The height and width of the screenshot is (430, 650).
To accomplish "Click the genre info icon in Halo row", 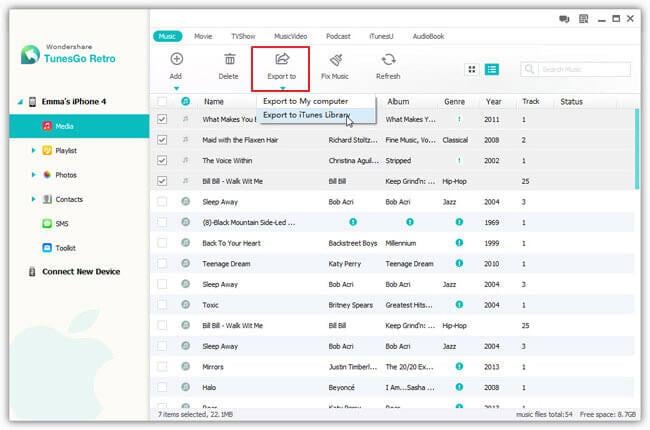I will click(459, 387).
